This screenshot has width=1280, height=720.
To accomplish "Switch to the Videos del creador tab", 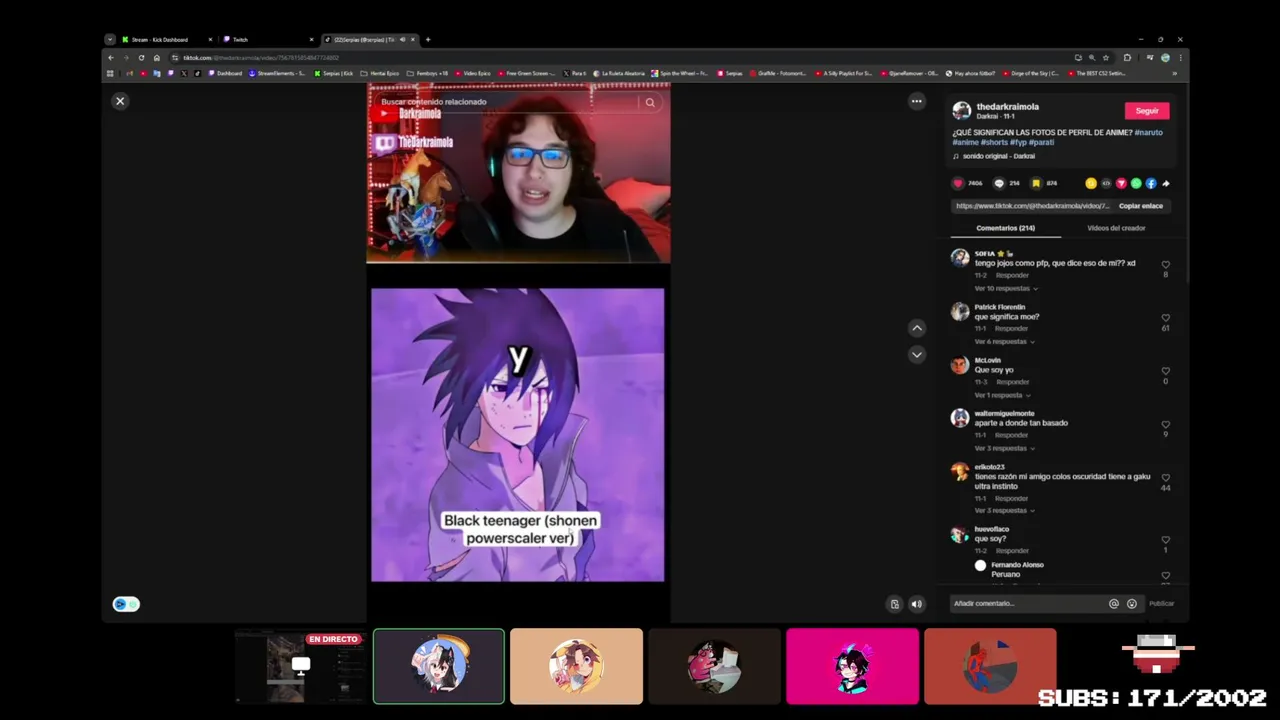I will tap(1116, 228).
